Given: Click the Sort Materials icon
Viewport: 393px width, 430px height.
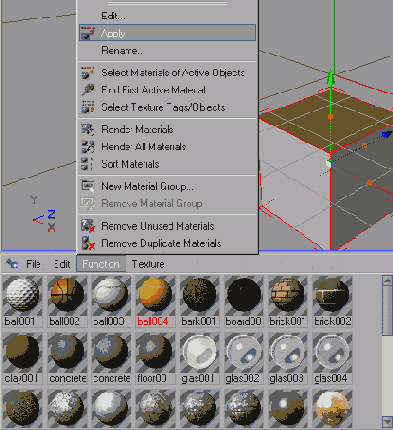Looking at the screenshot, I should coord(88,164).
